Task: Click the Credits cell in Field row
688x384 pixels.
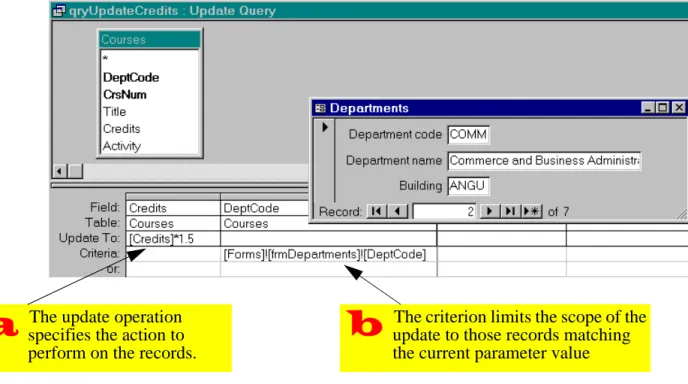Action: [173, 208]
